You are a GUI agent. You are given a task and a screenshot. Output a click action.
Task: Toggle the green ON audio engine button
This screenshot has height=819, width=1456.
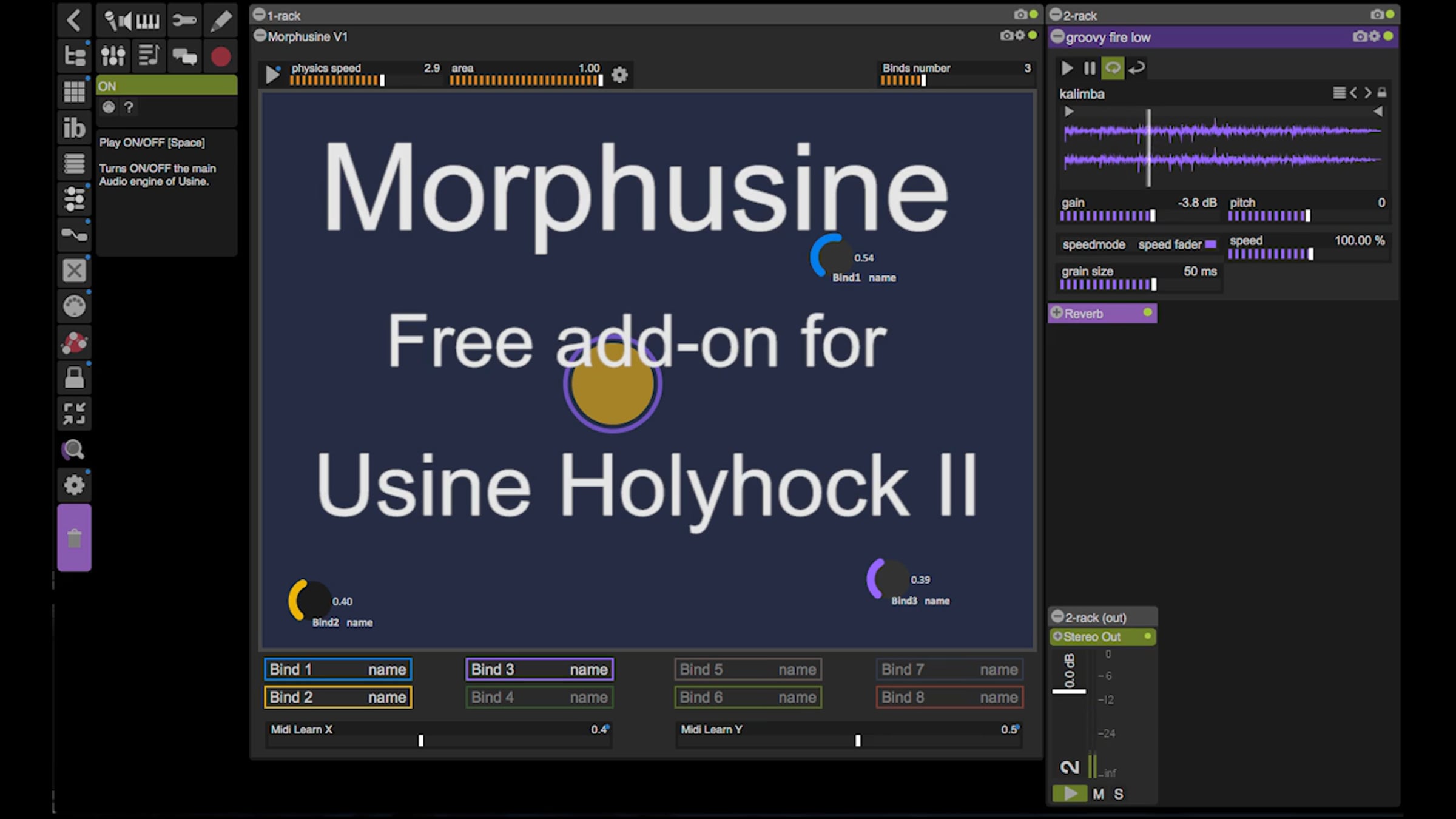166,86
